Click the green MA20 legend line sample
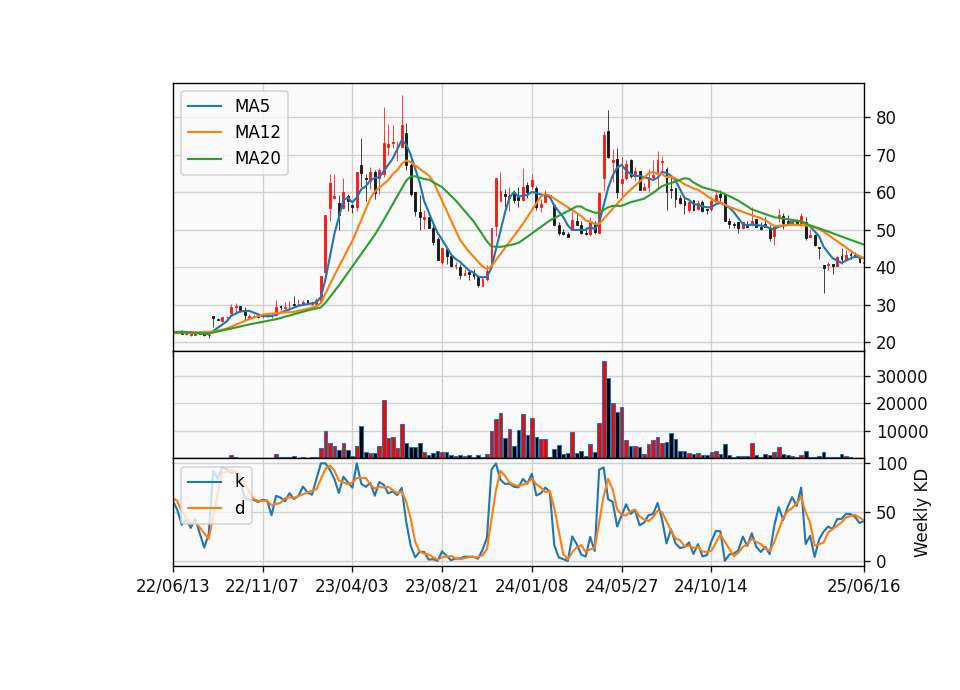 click(204, 159)
